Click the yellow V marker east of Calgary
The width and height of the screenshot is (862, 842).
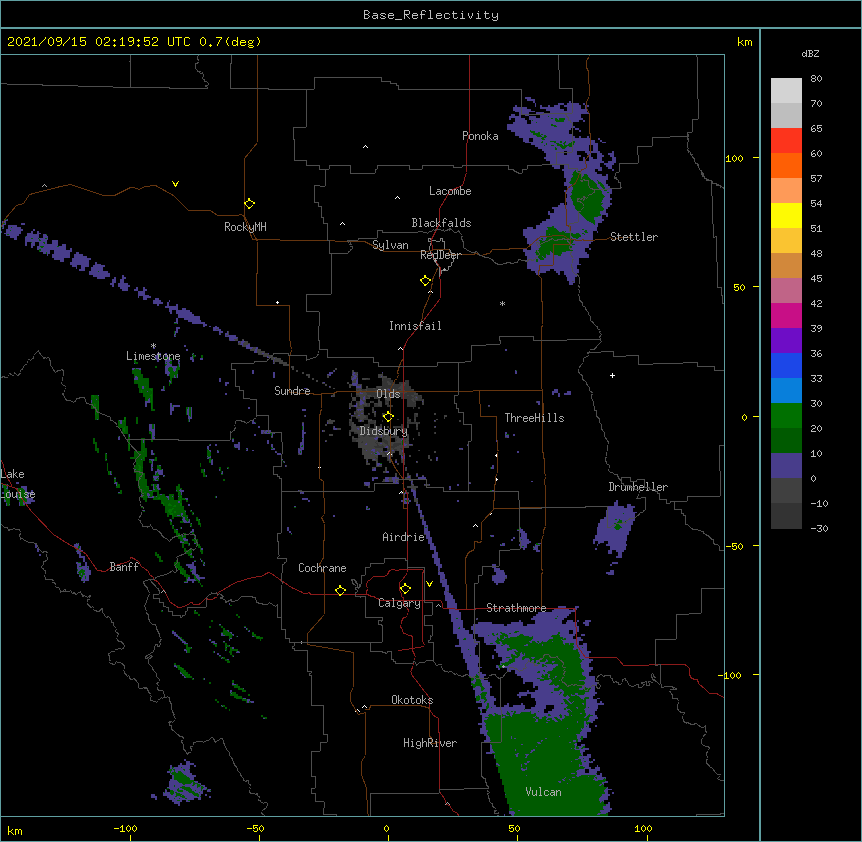(x=429, y=584)
